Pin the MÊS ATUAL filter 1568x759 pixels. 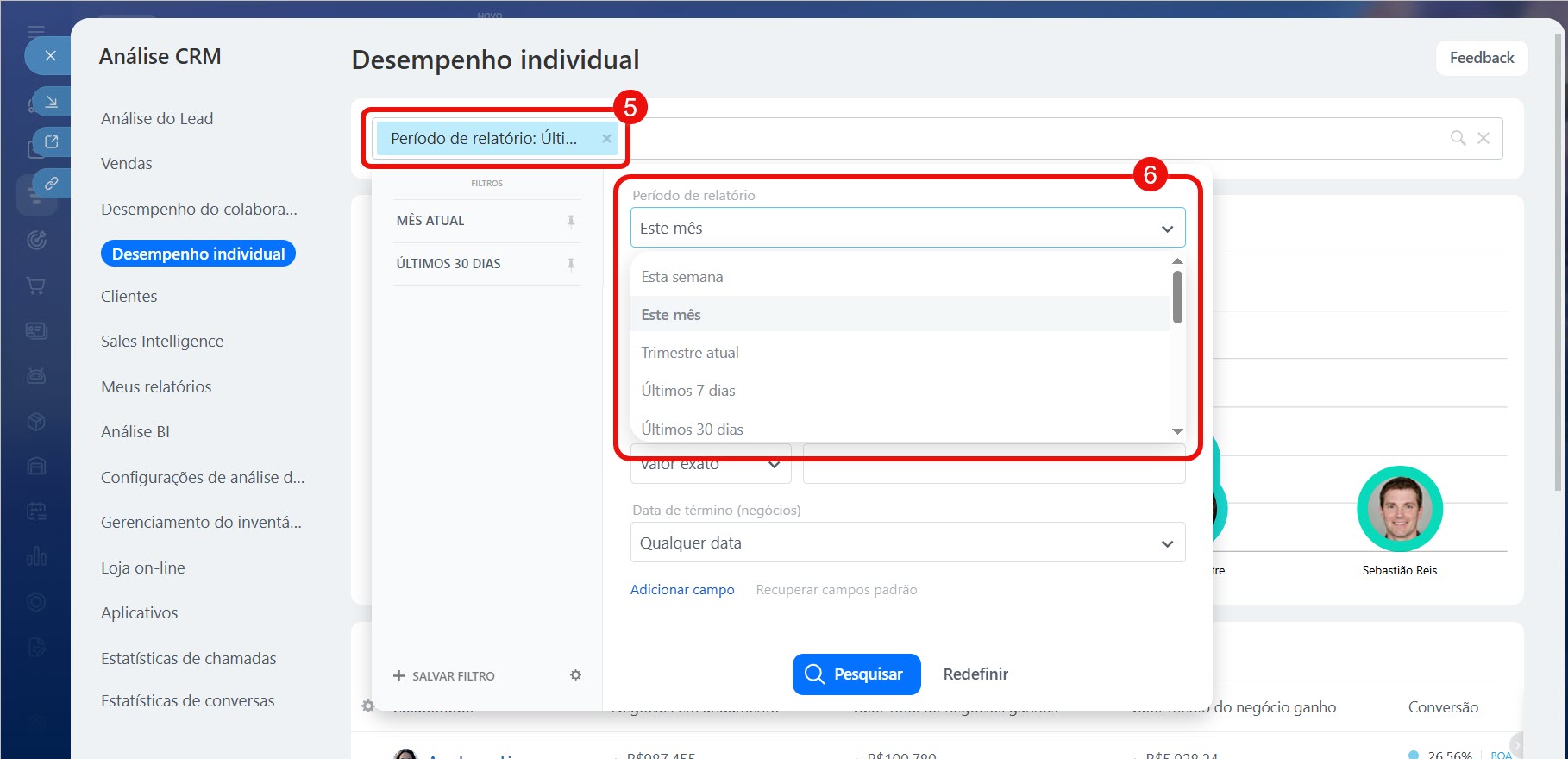coord(570,221)
